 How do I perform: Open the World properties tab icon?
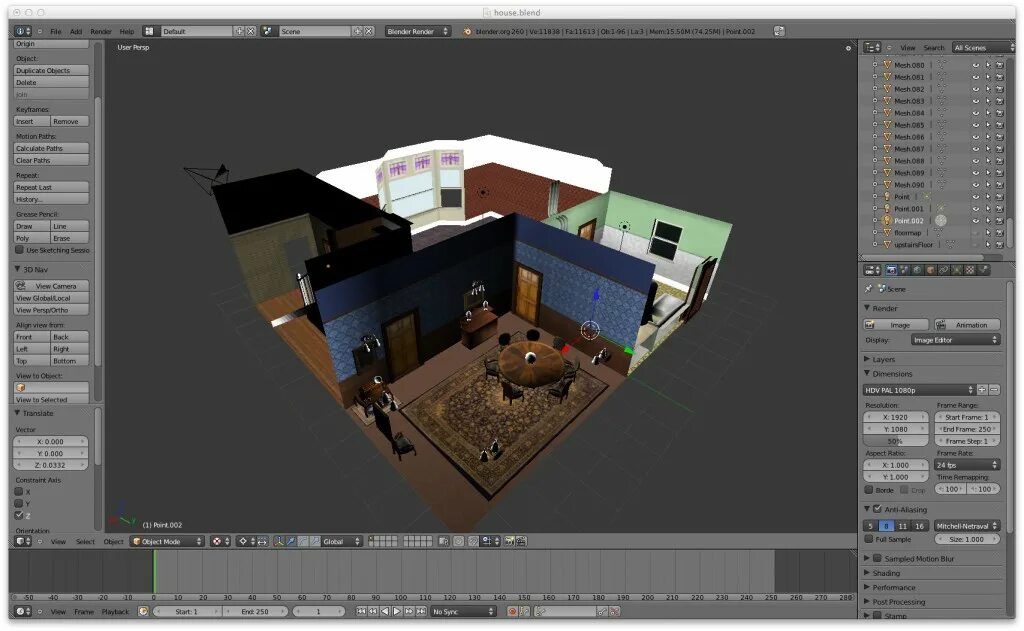(917, 270)
